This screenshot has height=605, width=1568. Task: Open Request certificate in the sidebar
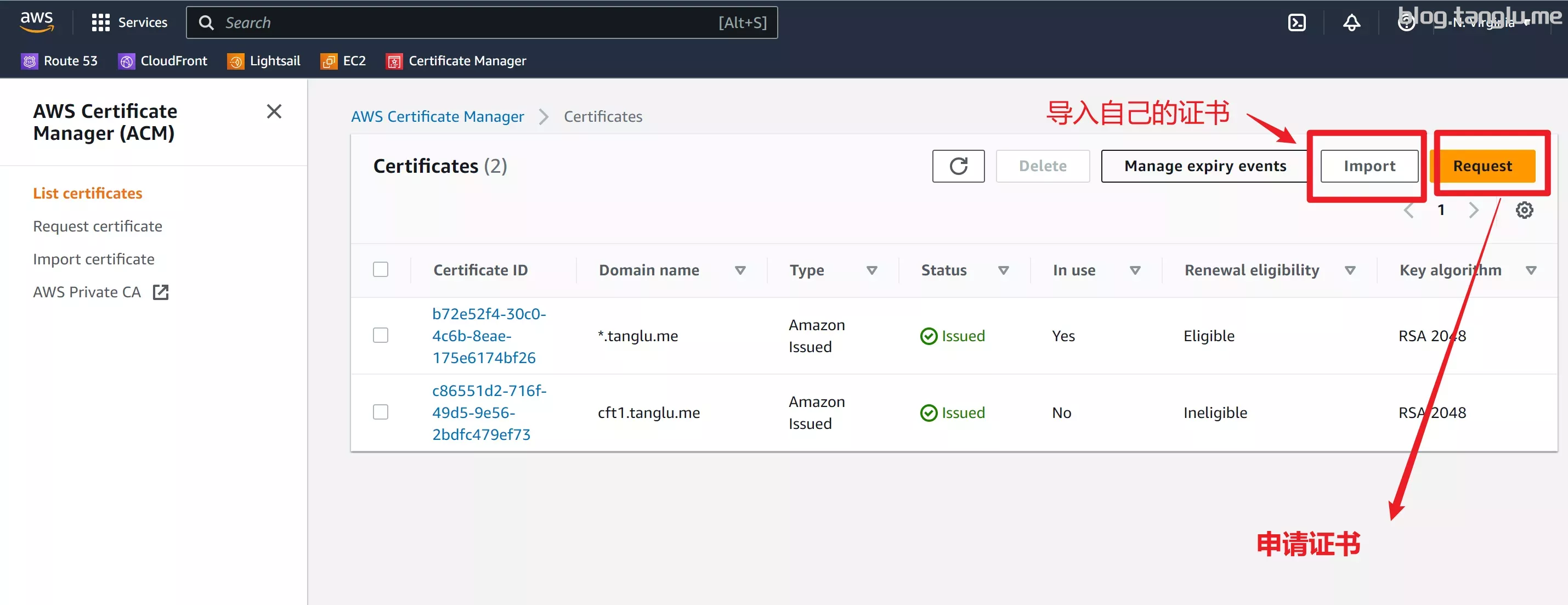(98, 227)
